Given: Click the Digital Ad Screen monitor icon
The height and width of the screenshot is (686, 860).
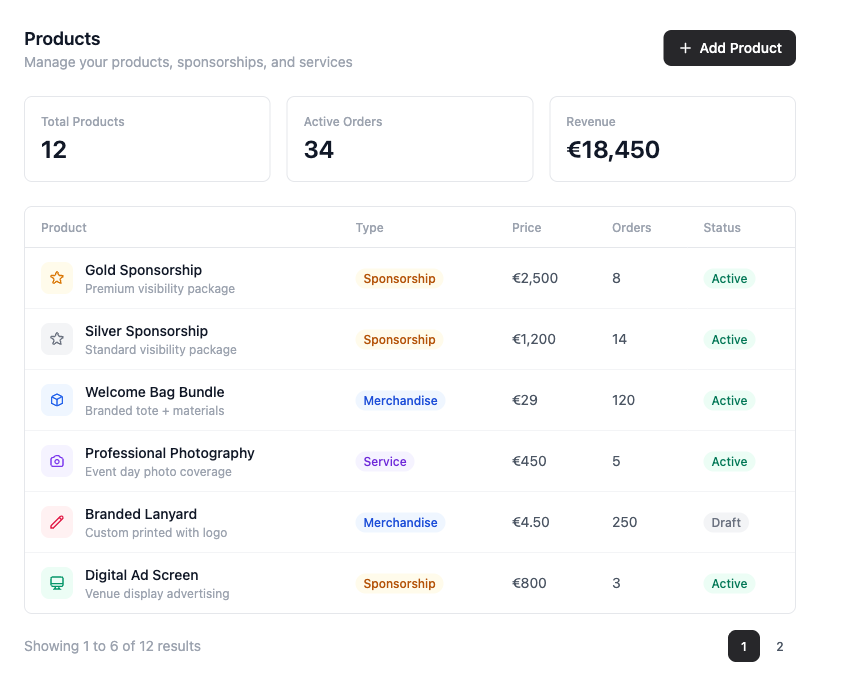Looking at the screenshot, I should point(57,583).
